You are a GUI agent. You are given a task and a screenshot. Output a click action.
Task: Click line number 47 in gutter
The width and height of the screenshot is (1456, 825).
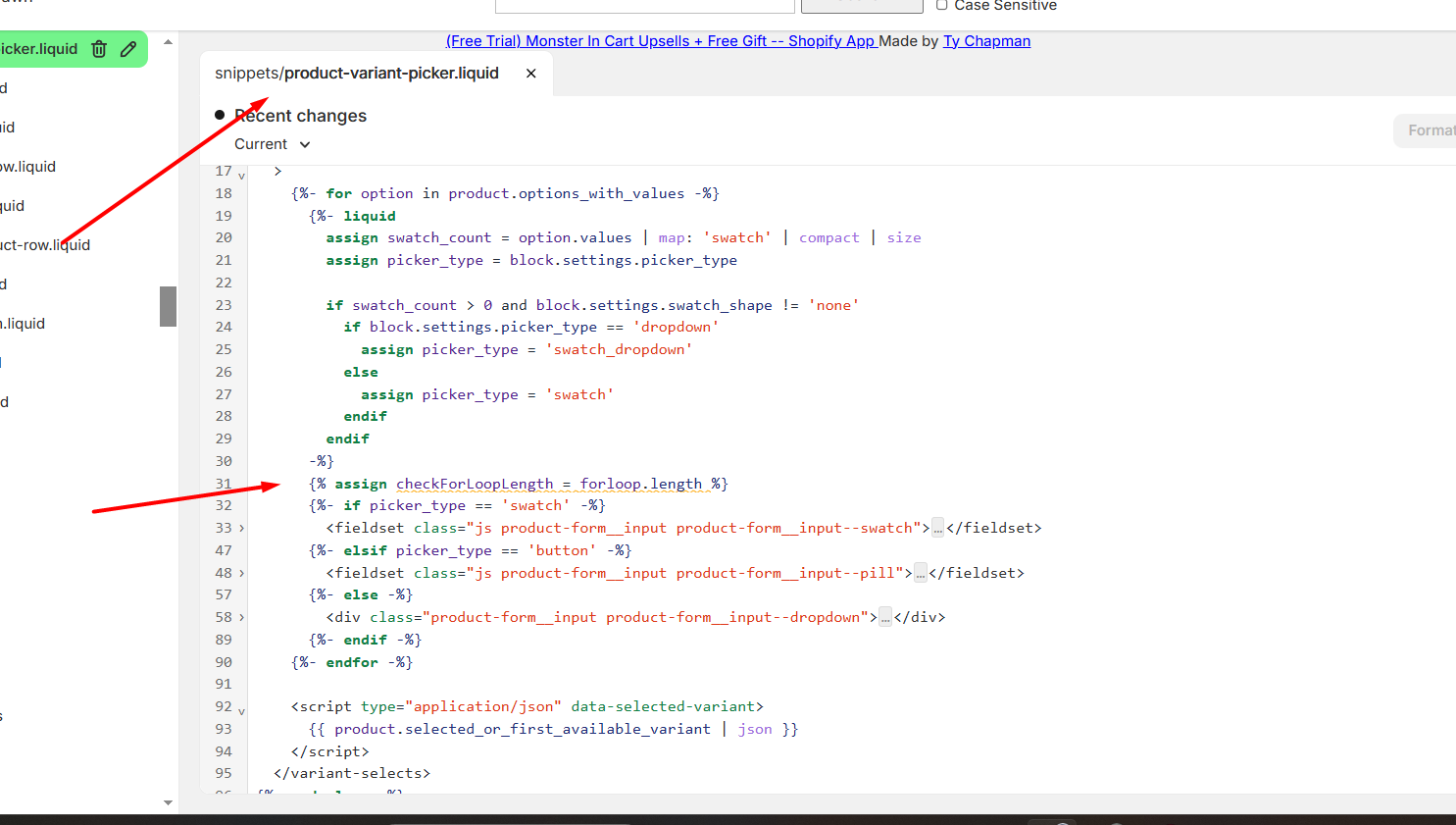(224, 550)
